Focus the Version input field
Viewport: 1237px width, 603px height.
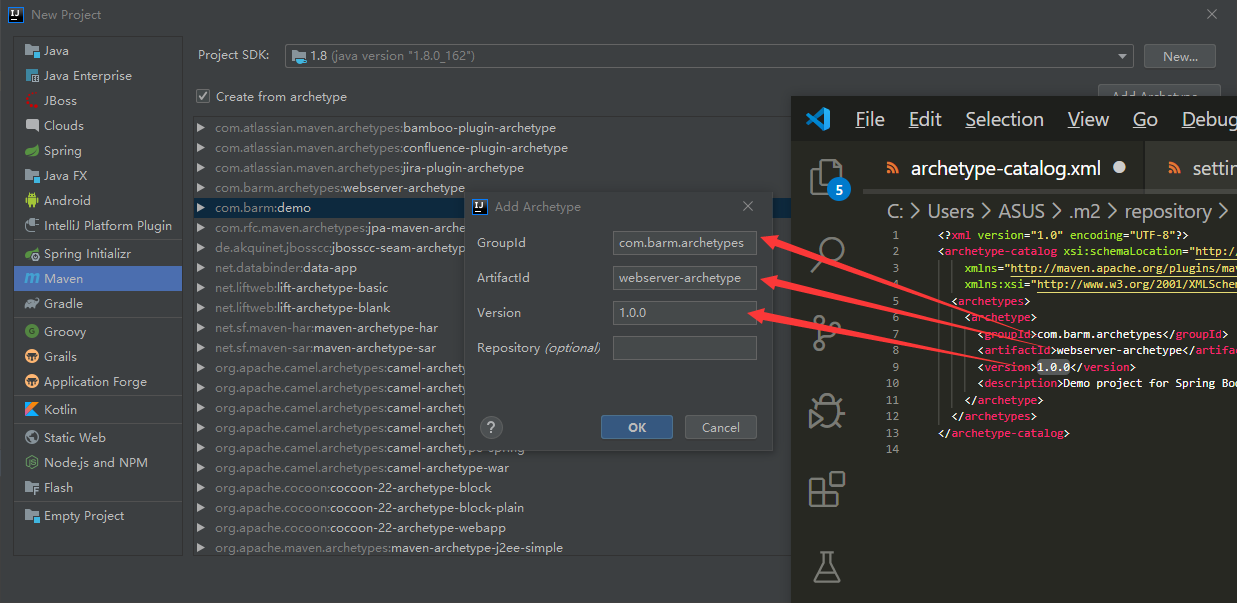pos(685,312)
